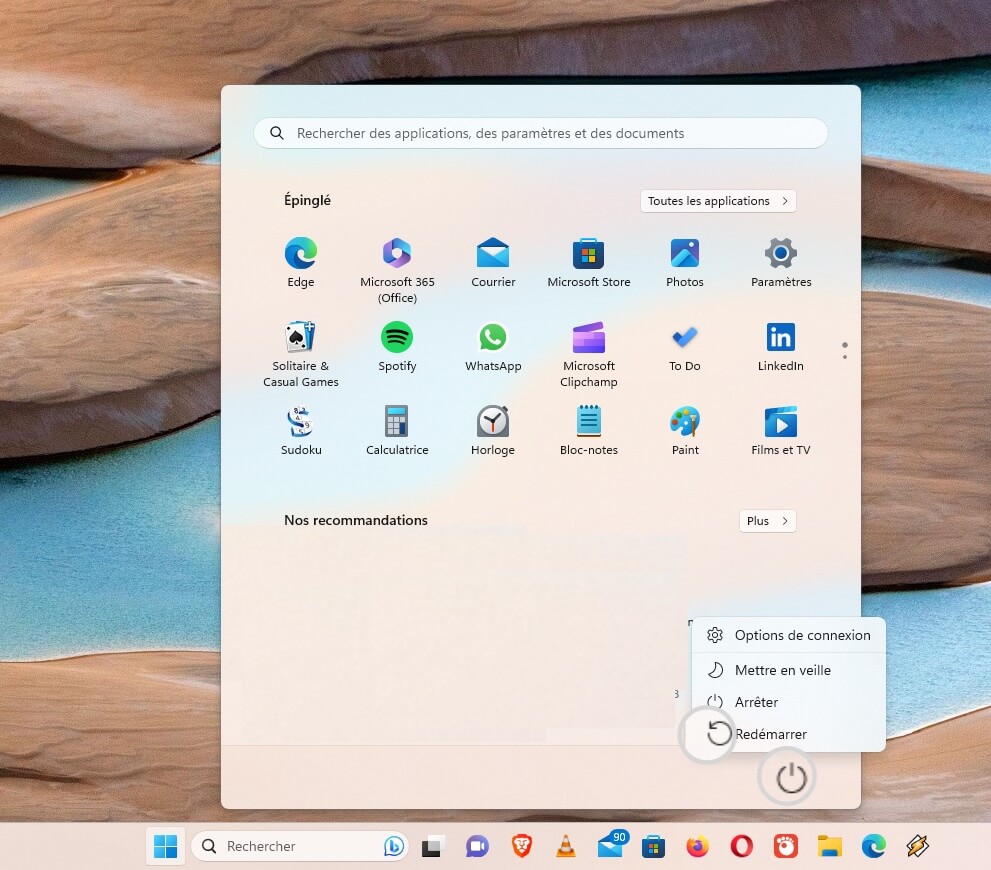
Task: Choose Redémarrer in power menu
Action: [788, 734]
